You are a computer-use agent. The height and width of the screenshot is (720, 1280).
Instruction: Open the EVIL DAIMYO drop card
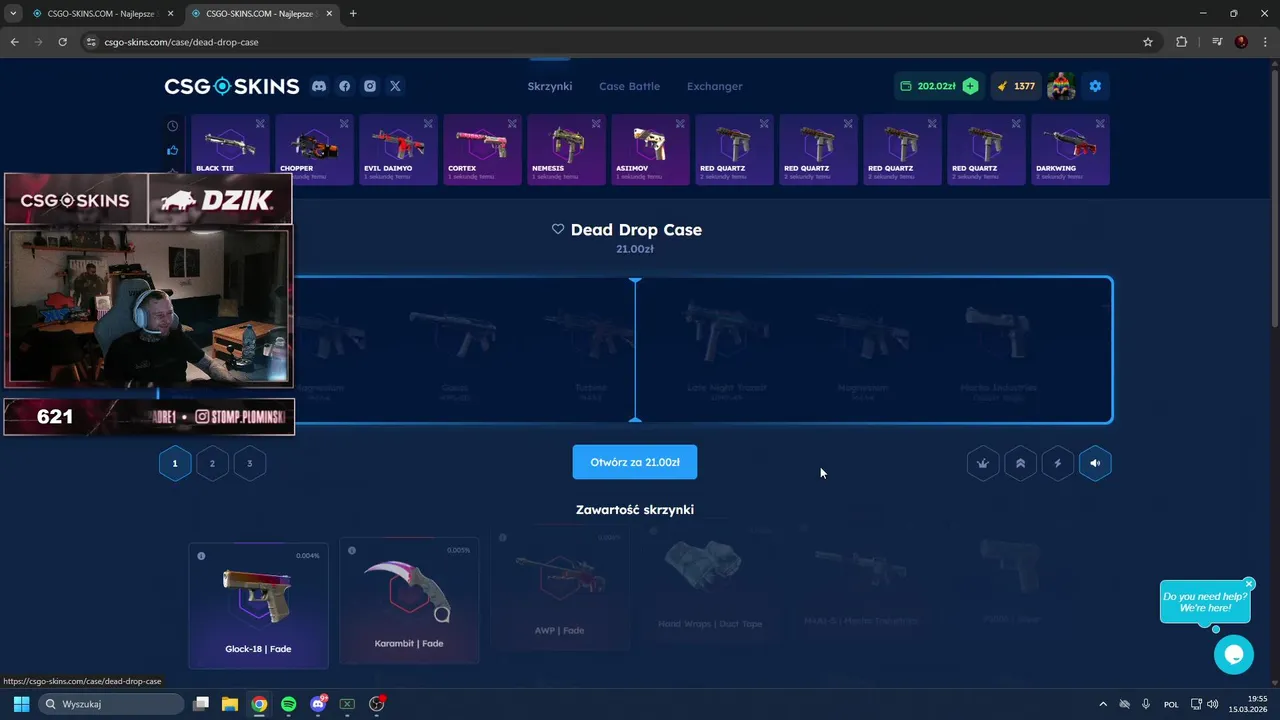click(398, 150)
